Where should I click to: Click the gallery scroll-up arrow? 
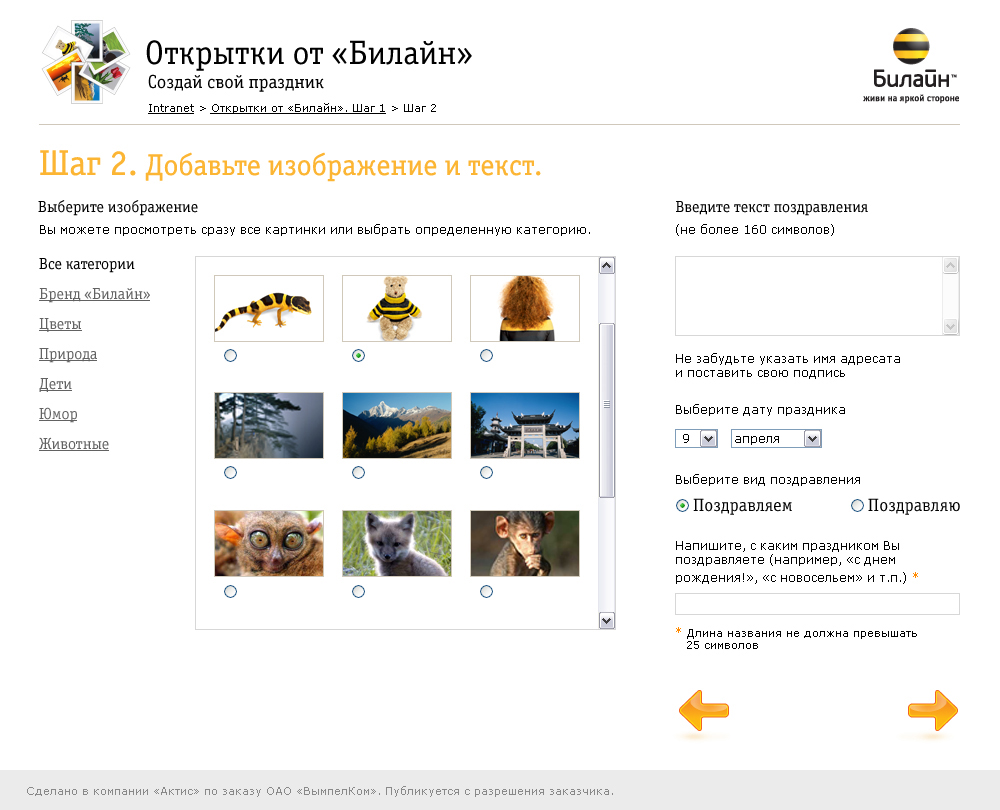pos(606,265)
